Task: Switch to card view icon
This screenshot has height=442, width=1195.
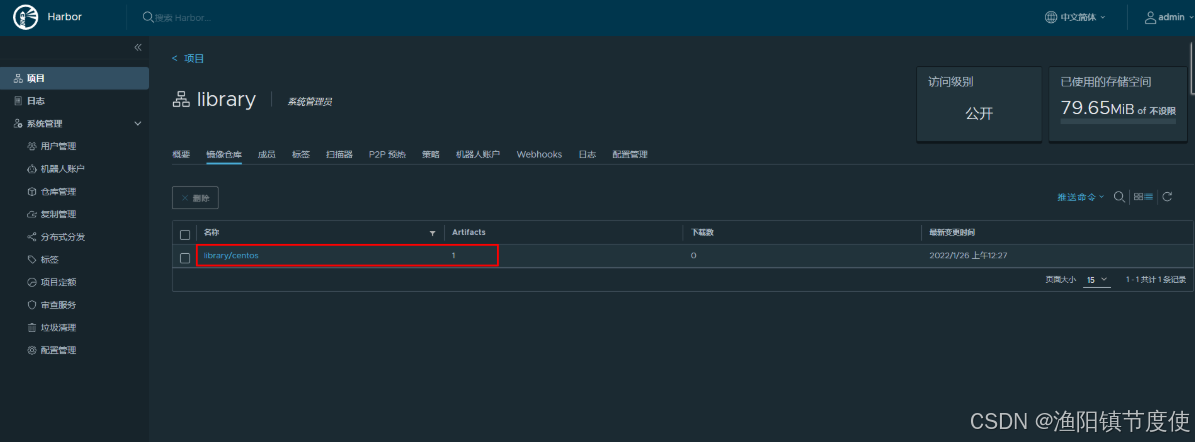Action: [1138, 197]
